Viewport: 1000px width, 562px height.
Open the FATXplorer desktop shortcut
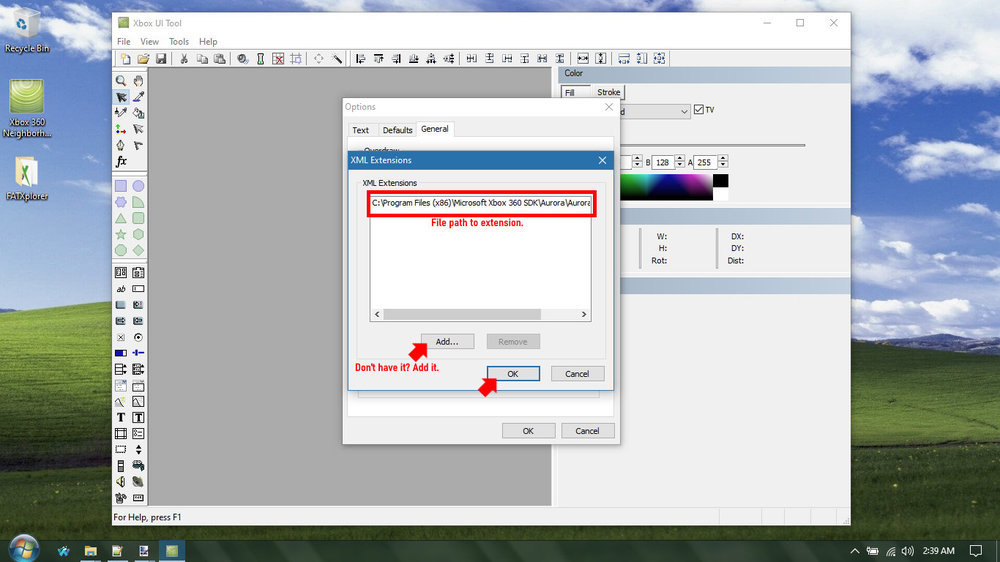click(26, 179)
